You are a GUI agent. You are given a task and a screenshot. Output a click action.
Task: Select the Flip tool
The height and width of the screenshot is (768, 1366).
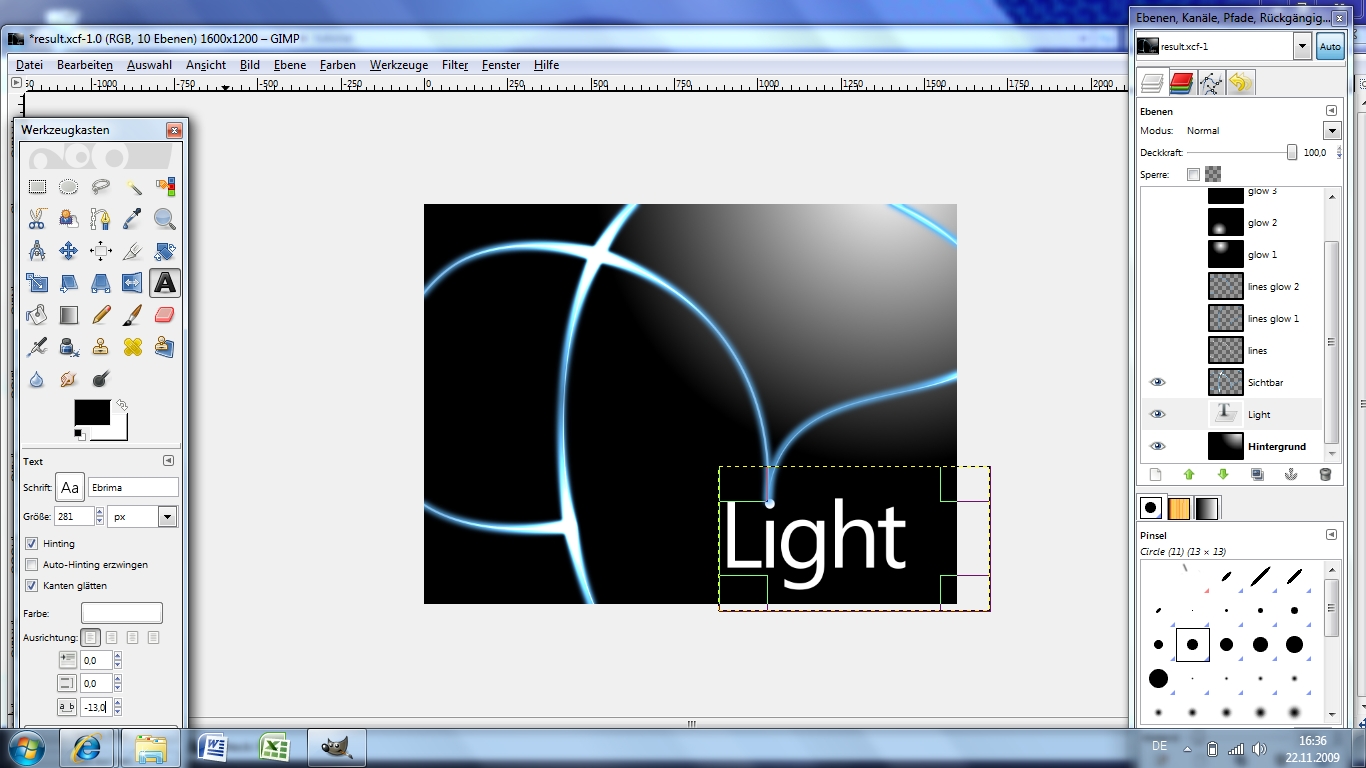pyautogui.click(x=133, y=283)
